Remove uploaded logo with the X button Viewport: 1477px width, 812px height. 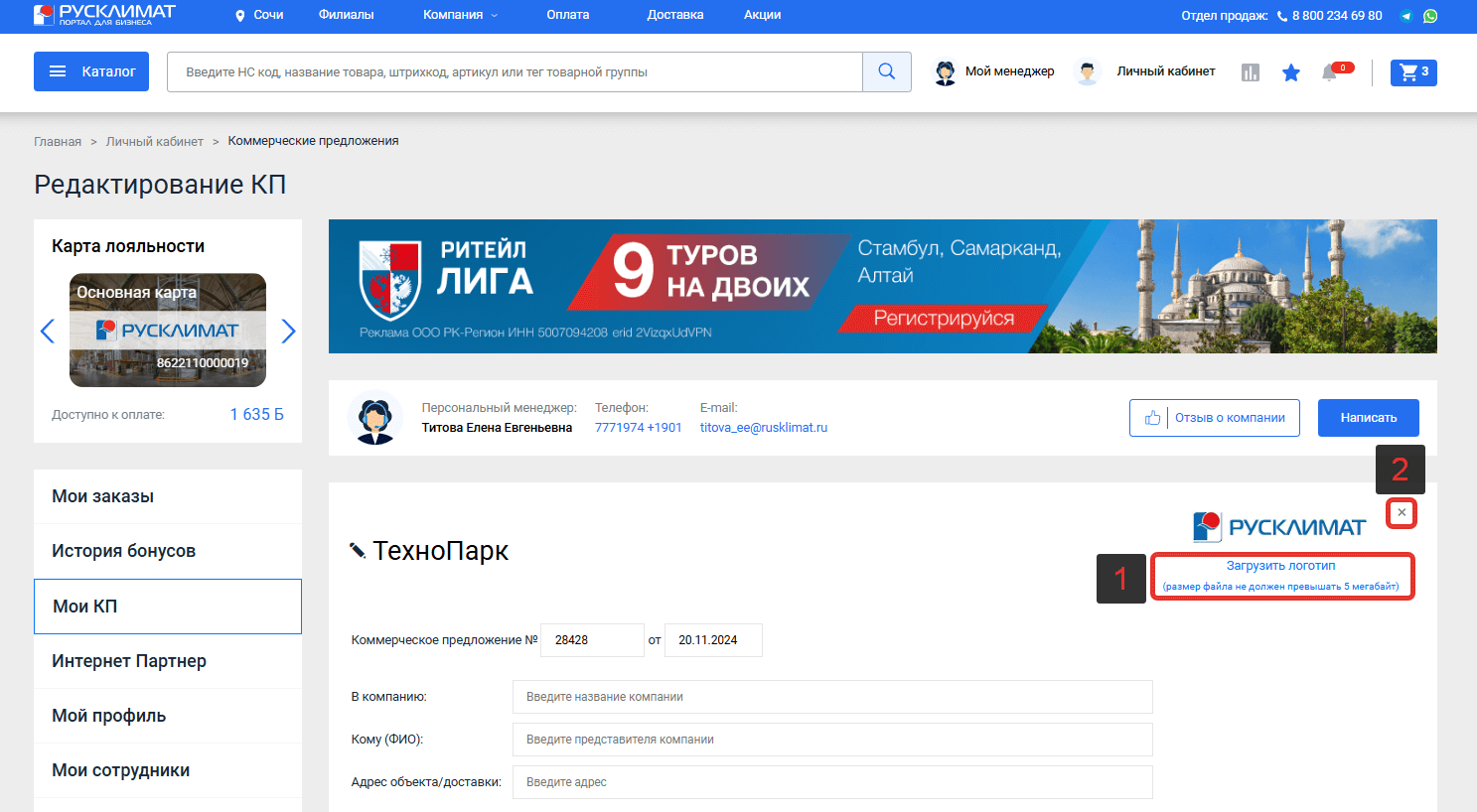1402,513
